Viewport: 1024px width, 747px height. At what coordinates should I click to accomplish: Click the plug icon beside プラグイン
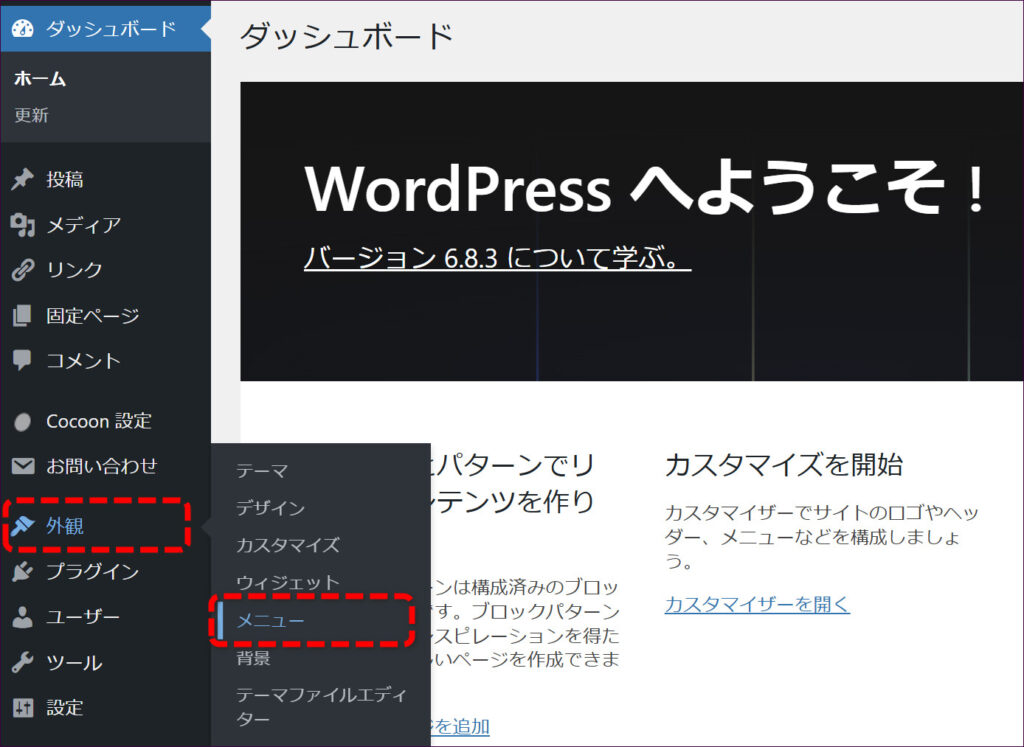click(22, 572)
